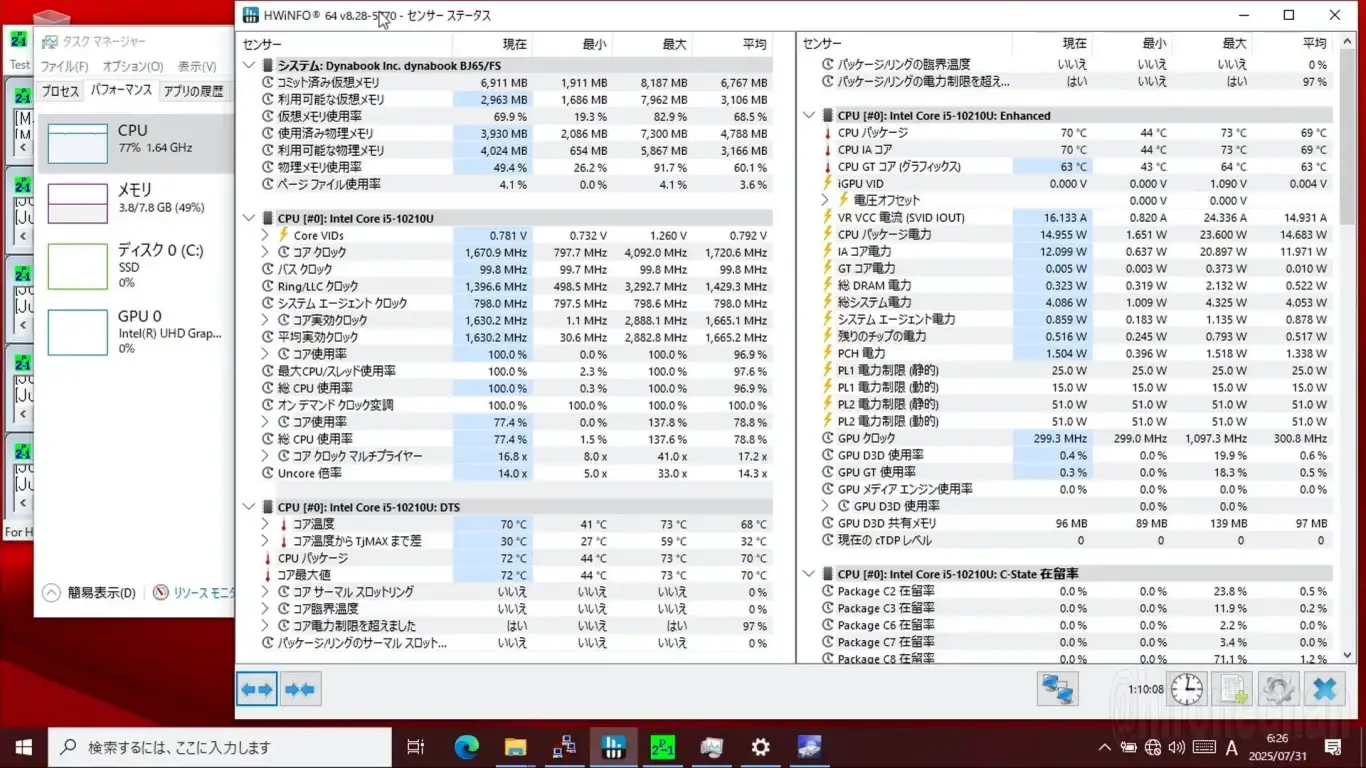Open the volume icon in system tray
Screen dimensions: 1366x768
[x=1177, y=747]
